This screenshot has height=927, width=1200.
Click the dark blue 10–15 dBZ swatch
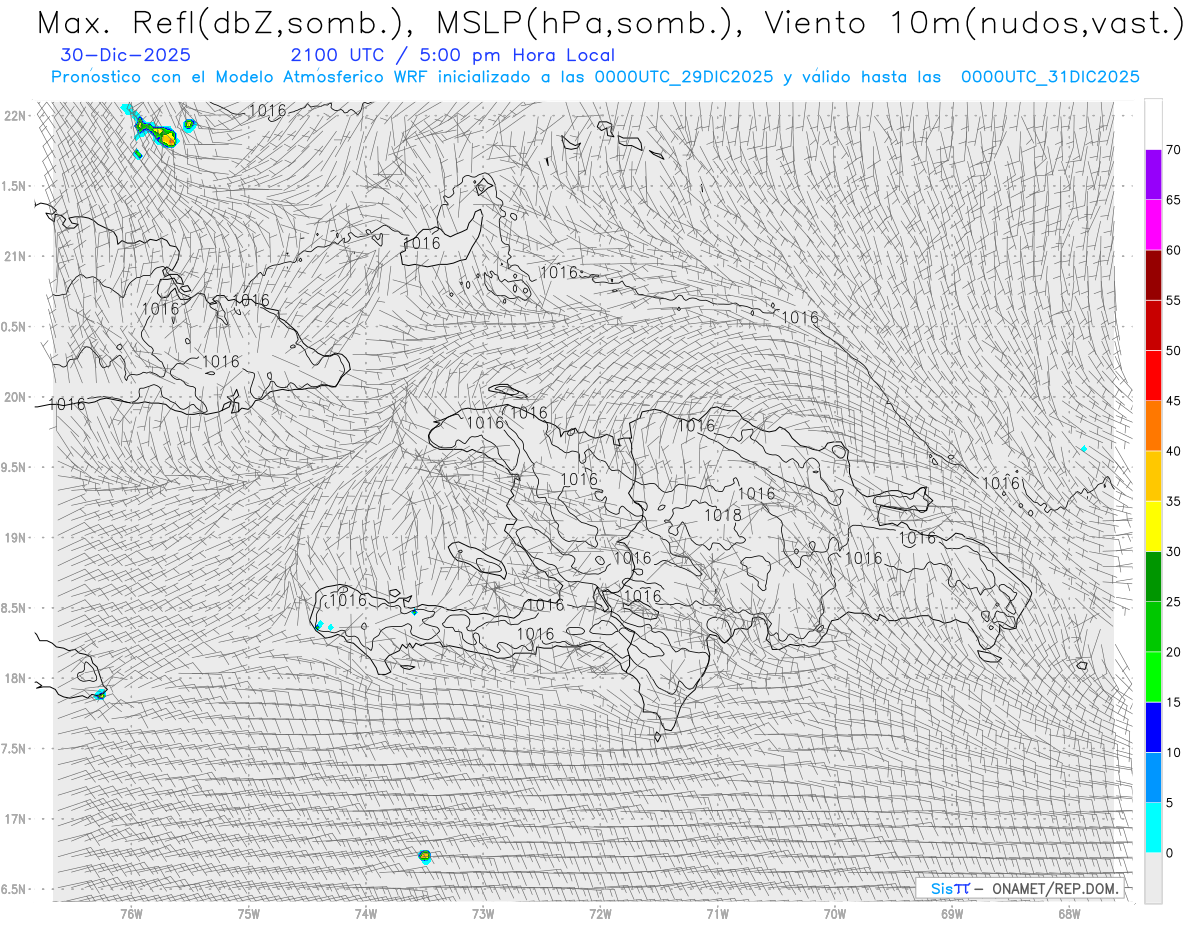(x=1153, y=727)
